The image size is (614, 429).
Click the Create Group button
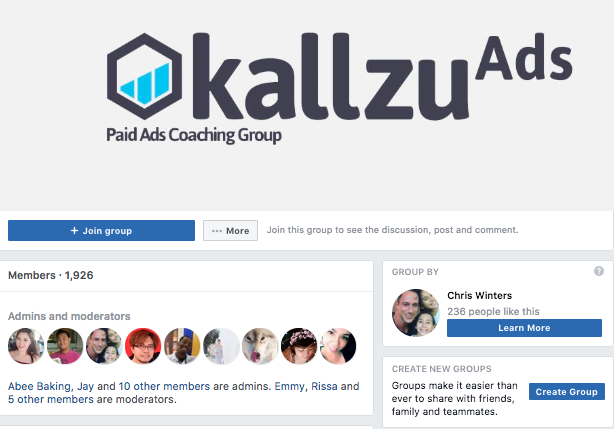[567, 391]
